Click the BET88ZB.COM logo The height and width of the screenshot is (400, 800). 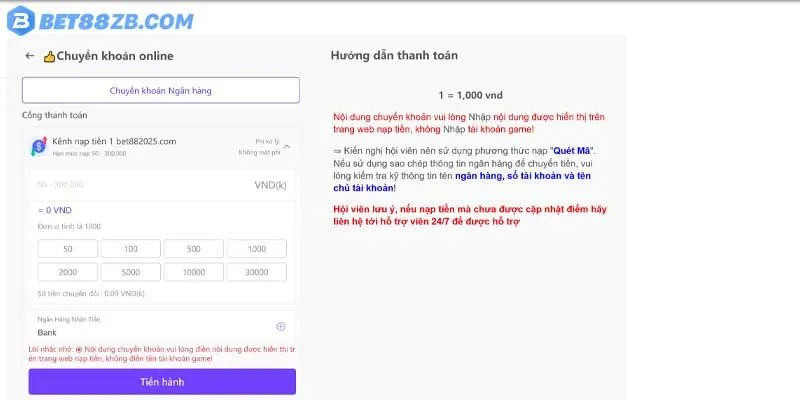100,21
